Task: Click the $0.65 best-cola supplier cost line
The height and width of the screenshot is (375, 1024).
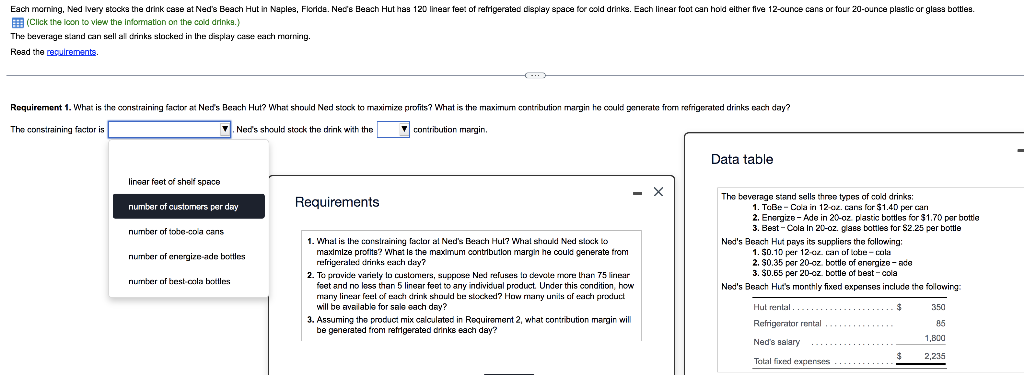Action: [x=826, y=273]
